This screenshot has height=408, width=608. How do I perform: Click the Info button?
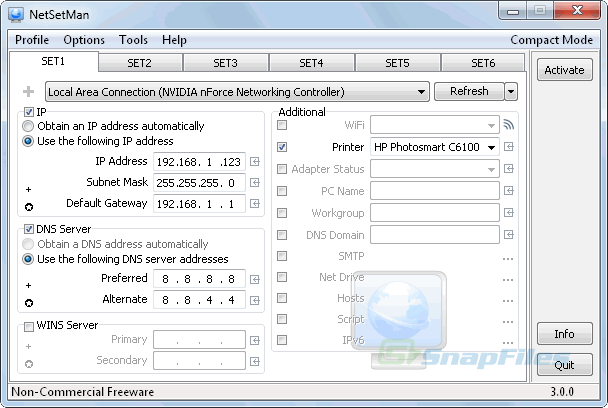point(565,334)
